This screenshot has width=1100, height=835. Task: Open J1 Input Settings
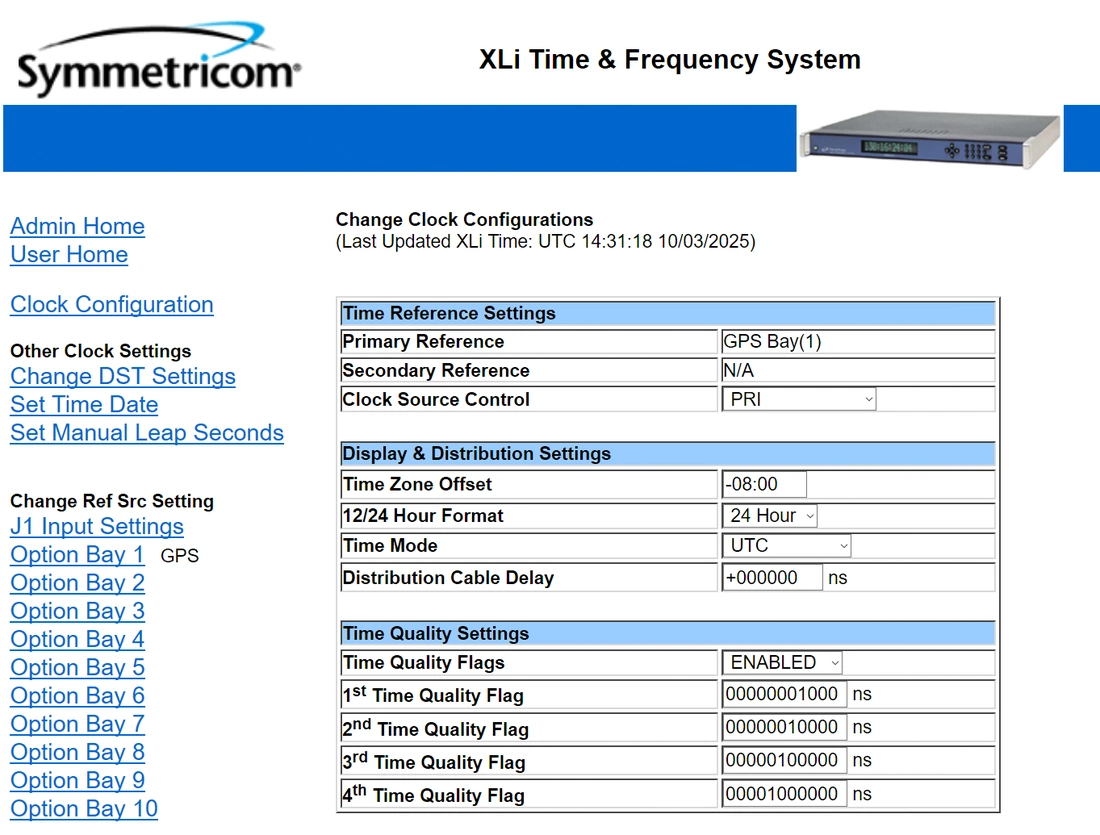pos(97,527)
